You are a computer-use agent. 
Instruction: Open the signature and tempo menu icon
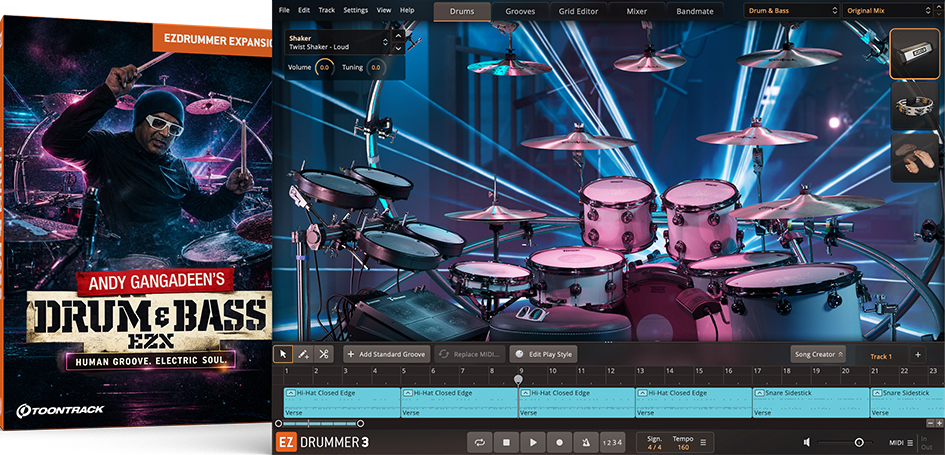pos(703,442)
